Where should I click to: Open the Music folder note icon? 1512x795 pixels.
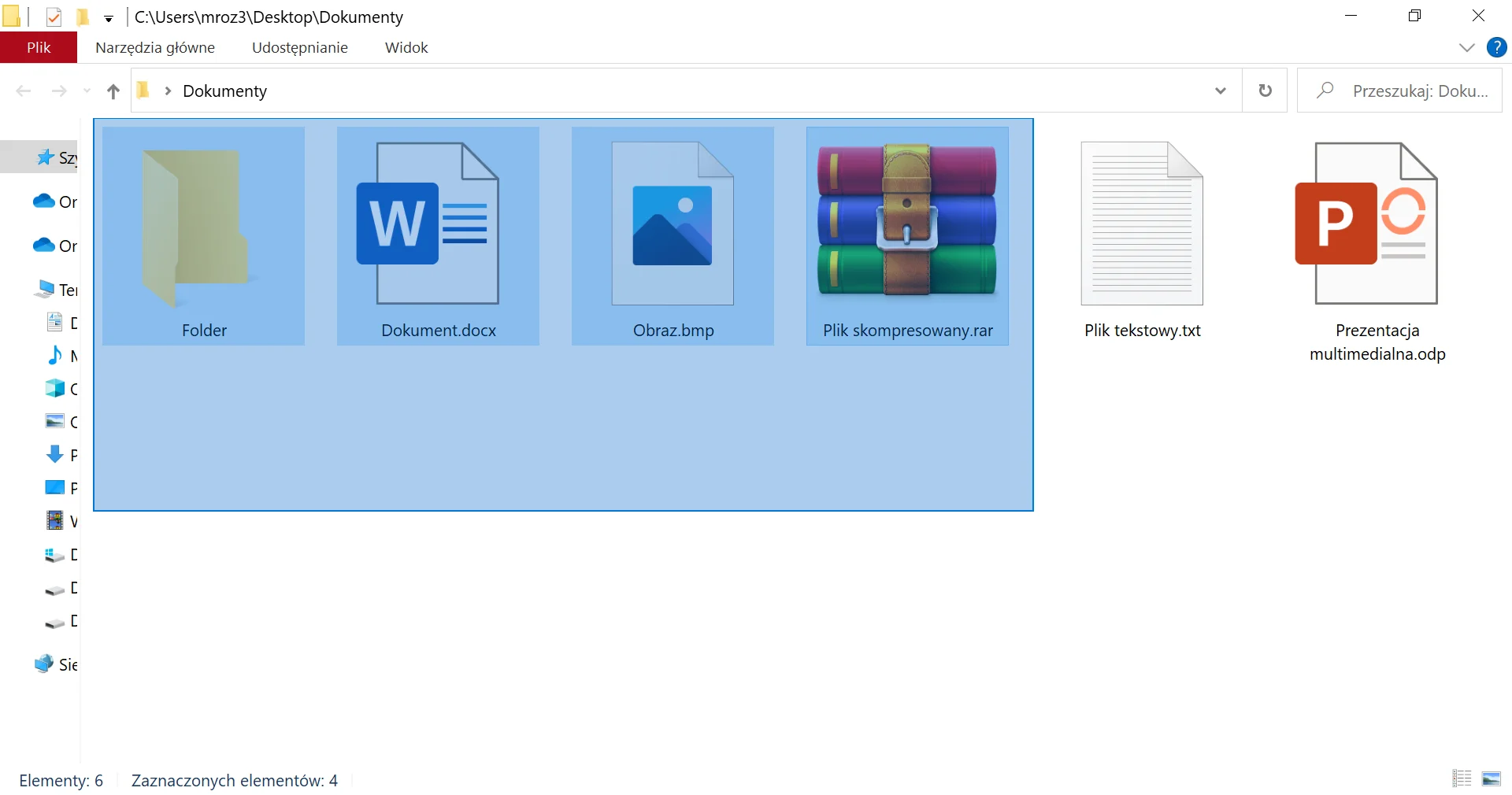coord(54,355)
